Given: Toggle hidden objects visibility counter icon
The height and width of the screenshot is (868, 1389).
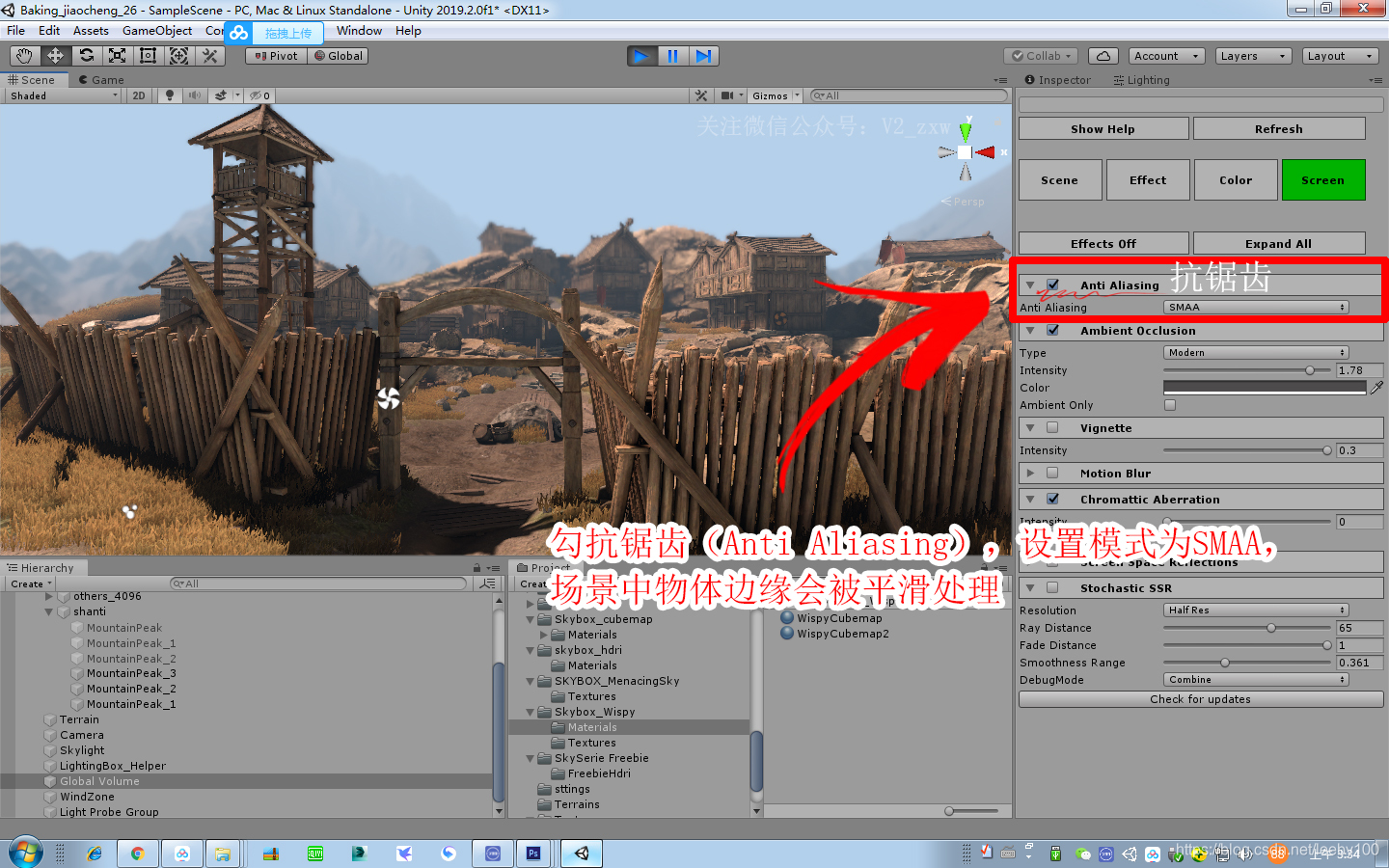Looking at the screenshot, I should click(x=259, y=95).
